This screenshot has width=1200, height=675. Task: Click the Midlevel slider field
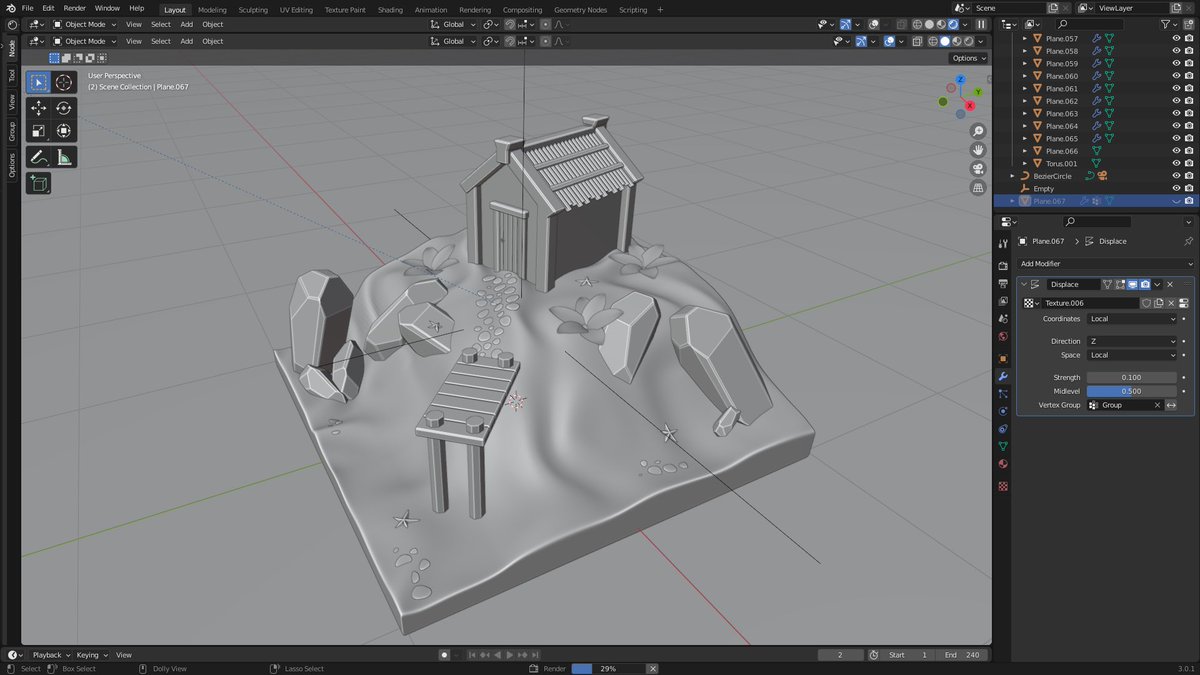pos(1132,391)
